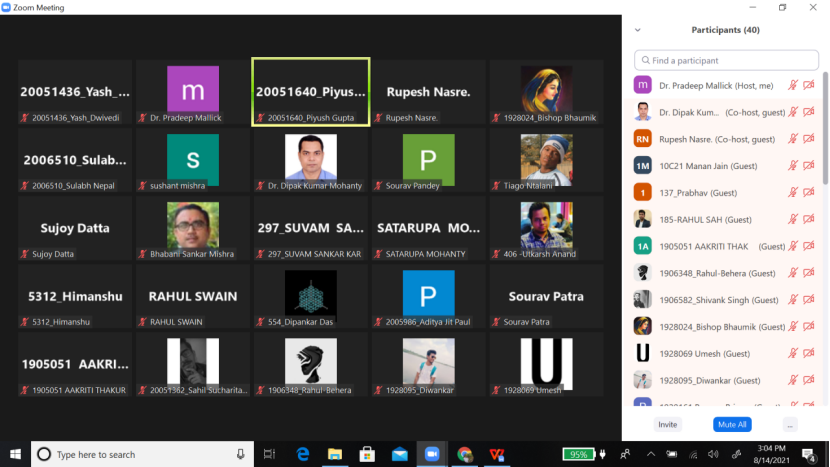Click the Find a participant search field
The image size is (830, 467).
click(726, 60)
